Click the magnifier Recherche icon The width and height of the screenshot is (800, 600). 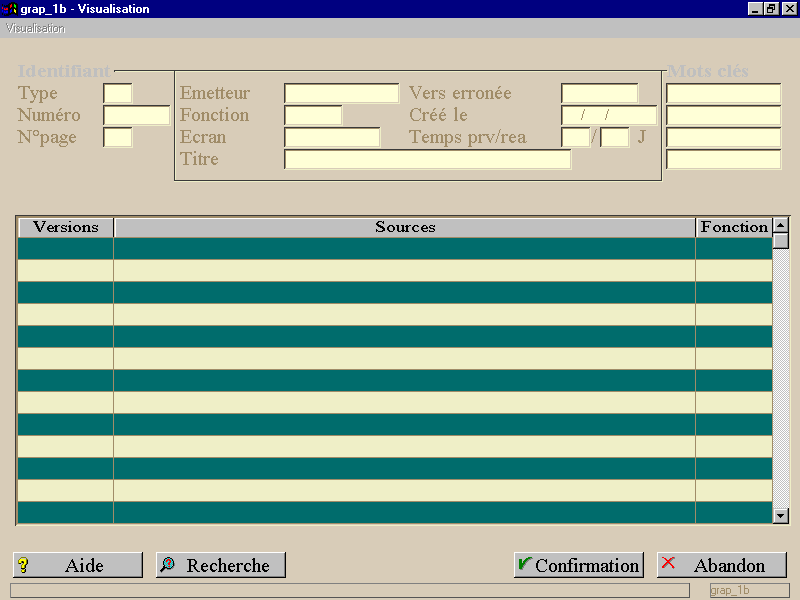(167, 564)
